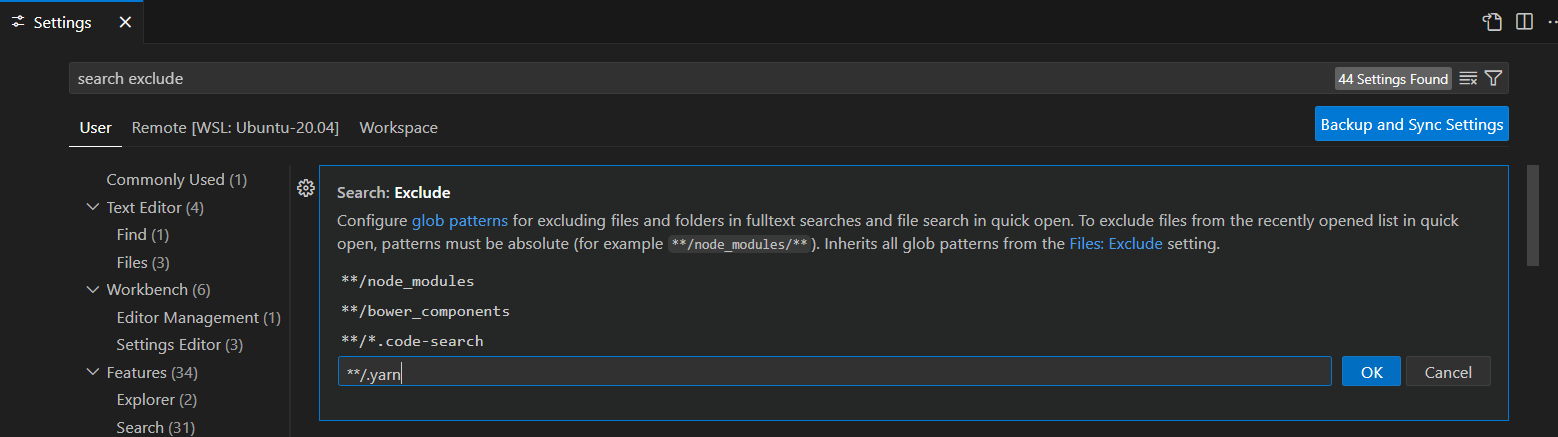Image resolution: width=1558 pixels, height=437 pixels.
Task: Close the Settings editor tab
Action: click(x=125, y=22)
